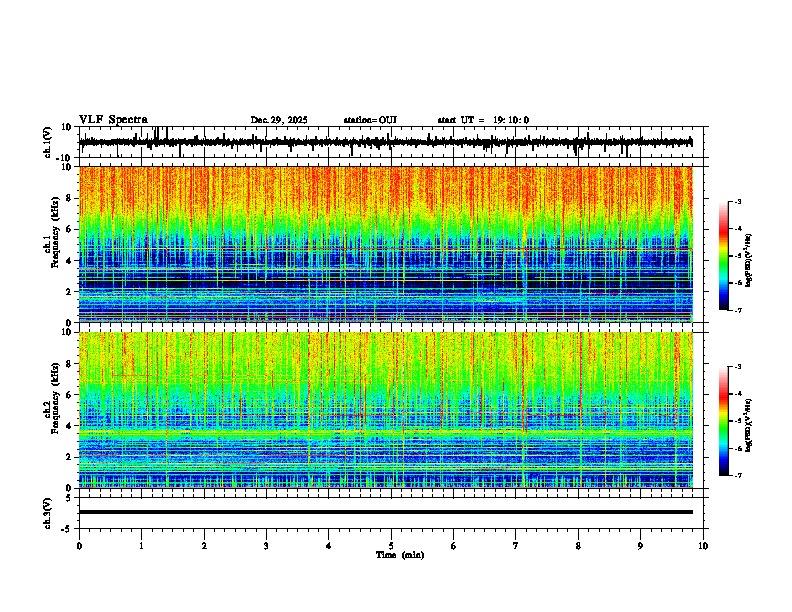This screenshot has height=612, width=792.
Task: Click the '-7' label on ch.1 color bar
Action: 738,310
